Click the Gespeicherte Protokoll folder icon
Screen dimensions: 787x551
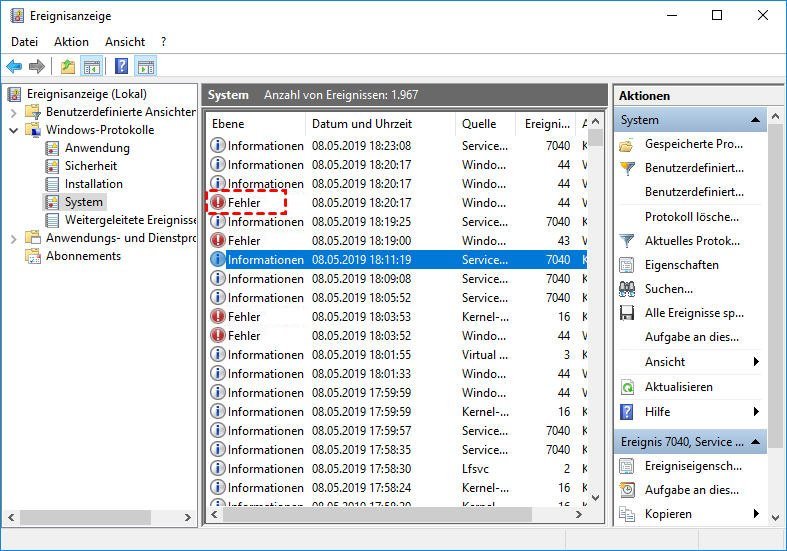627,145
